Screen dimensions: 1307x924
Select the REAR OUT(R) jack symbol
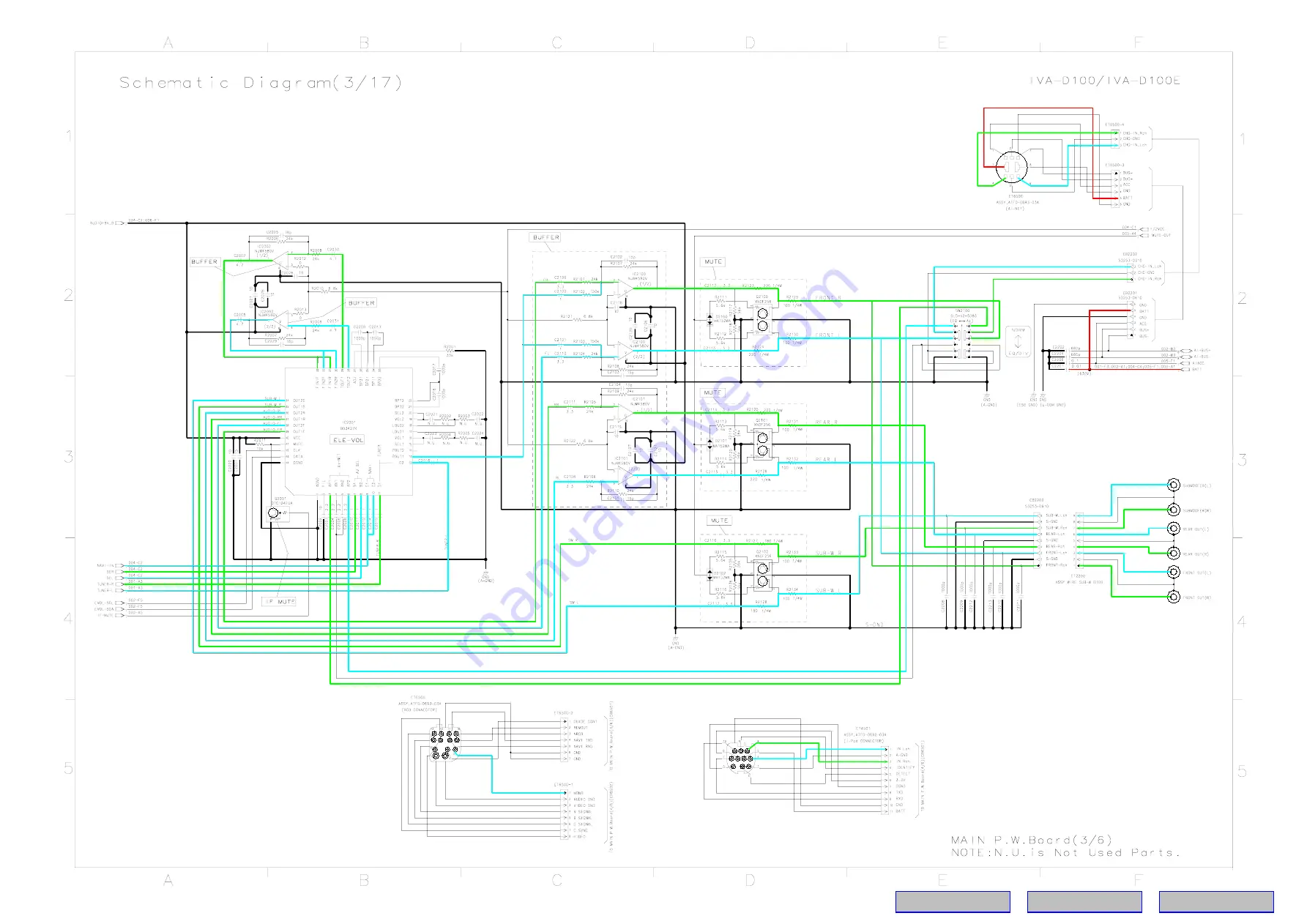click(1173, 554)
